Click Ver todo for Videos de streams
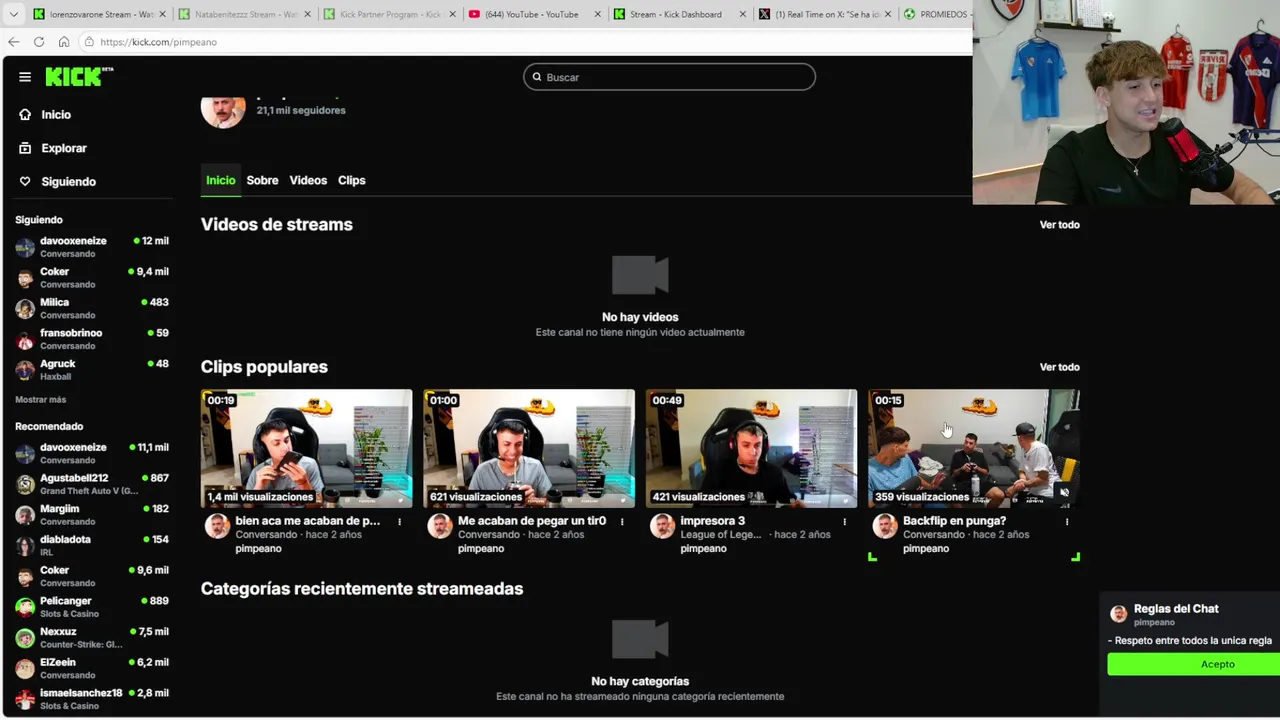This screenshot has height=720, width=1280. coord(1059,225)
